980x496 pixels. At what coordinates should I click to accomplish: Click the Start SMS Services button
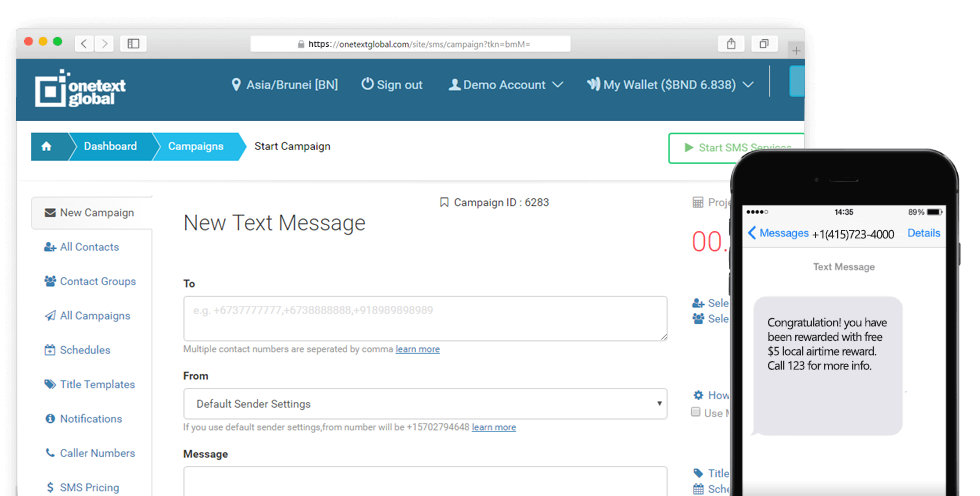point(736,148)
